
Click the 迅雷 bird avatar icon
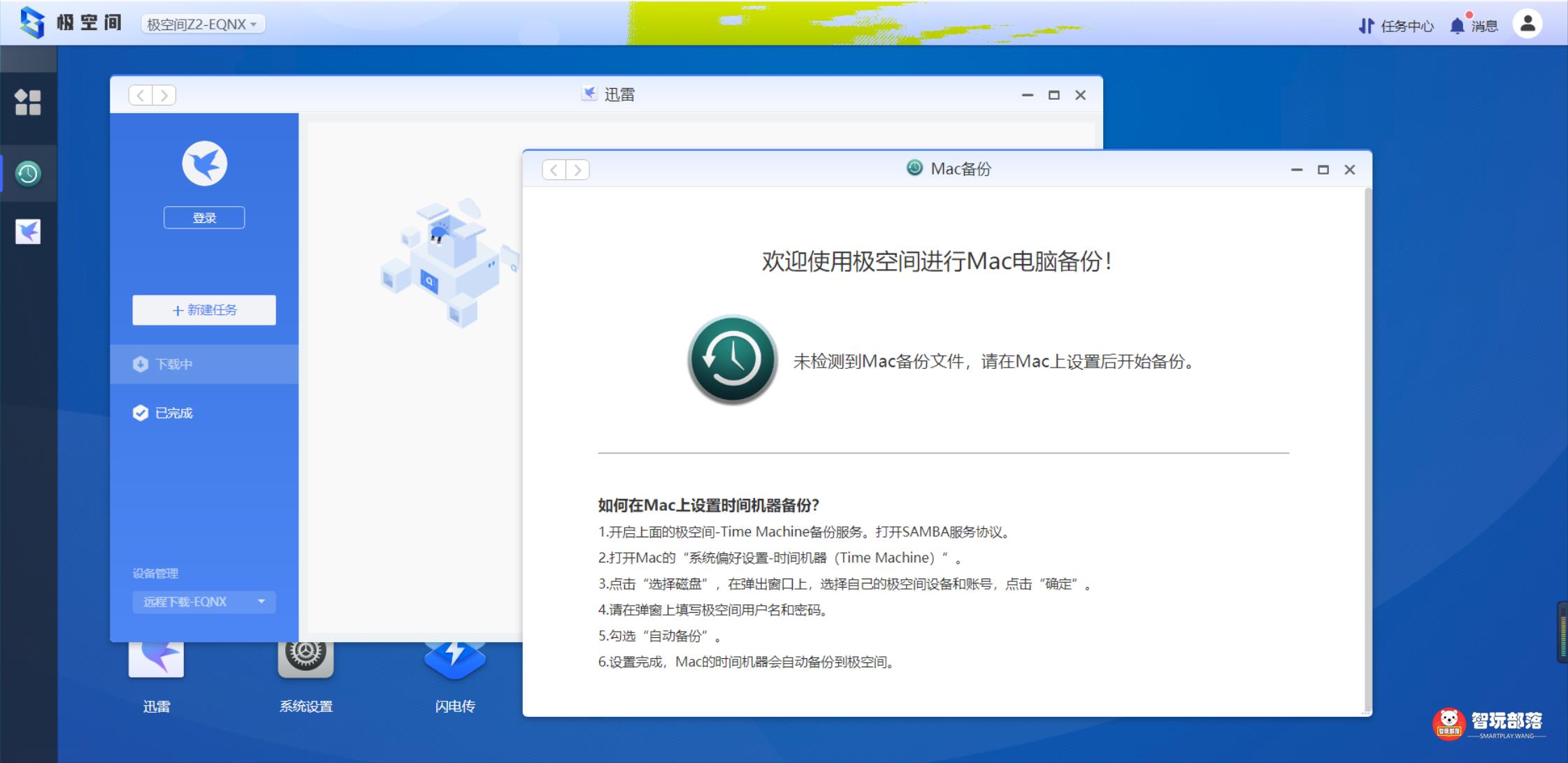click(x=205, y=163)
